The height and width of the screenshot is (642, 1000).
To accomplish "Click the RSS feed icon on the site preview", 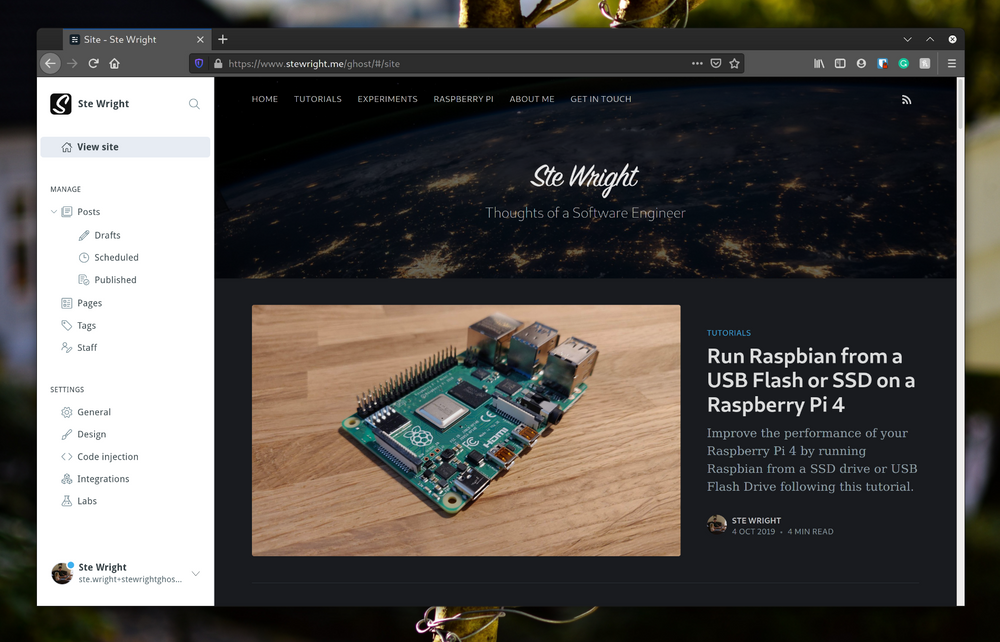I will click(906, 99).
